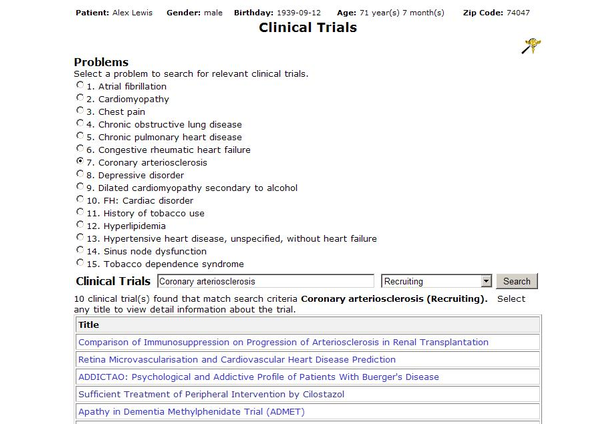
Task: Select the Hyperlipidemia radio button
Action: point(80,224)
